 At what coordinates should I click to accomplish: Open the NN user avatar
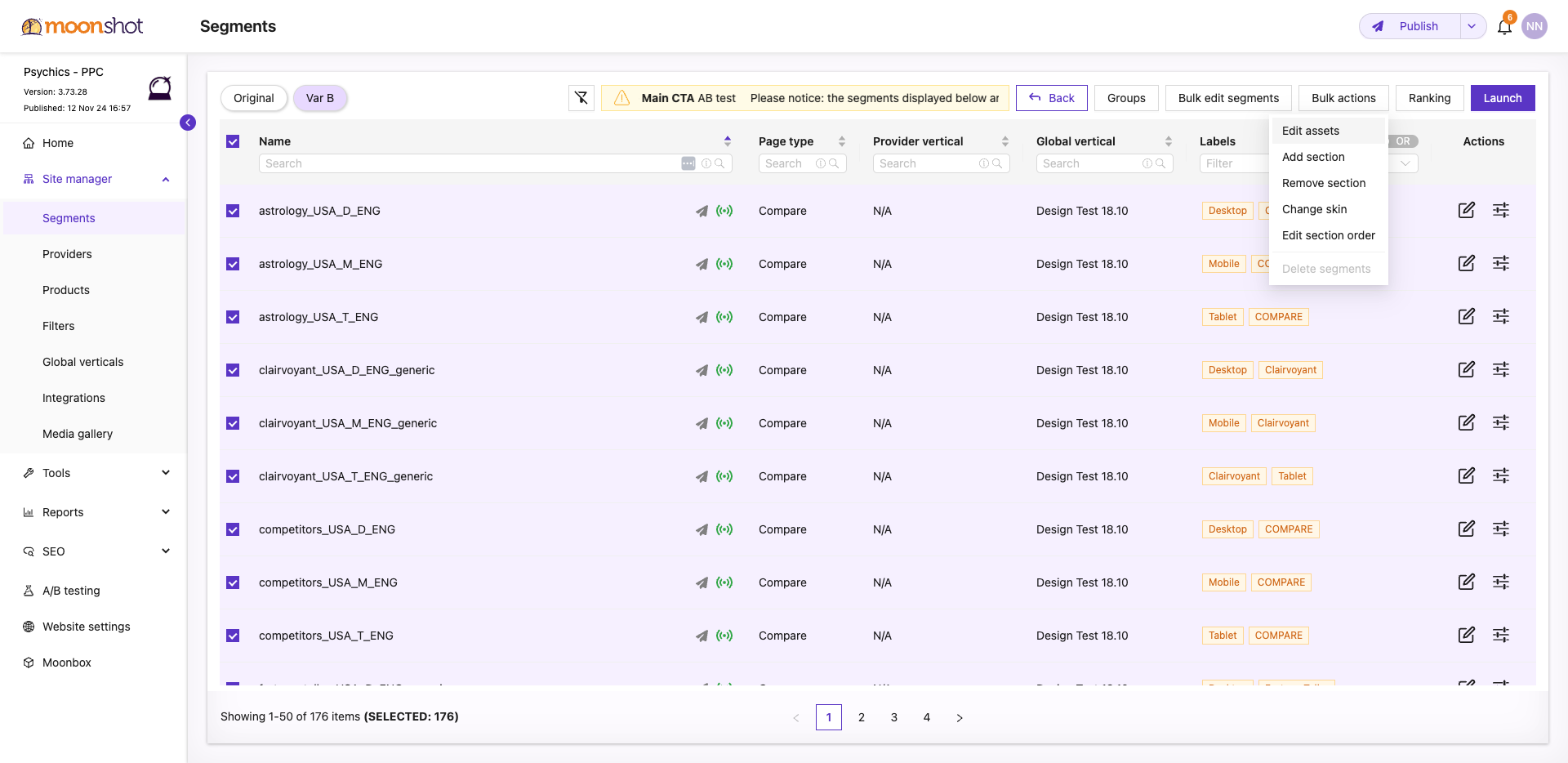(x=1535, y=26)
